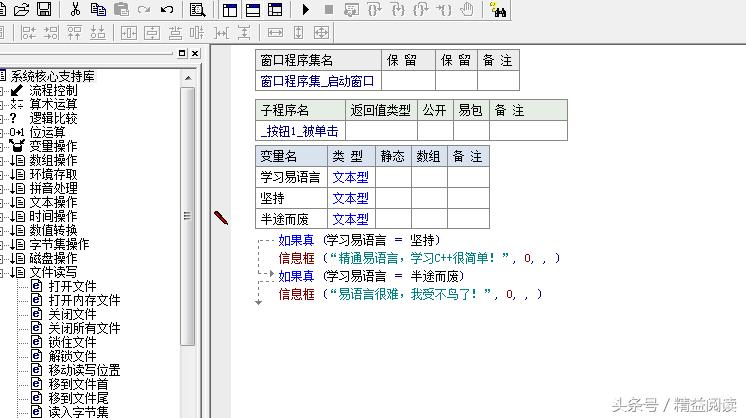Close the support library panel
The height and width of the screenshot is (418, 746).
tap(195, 53)
